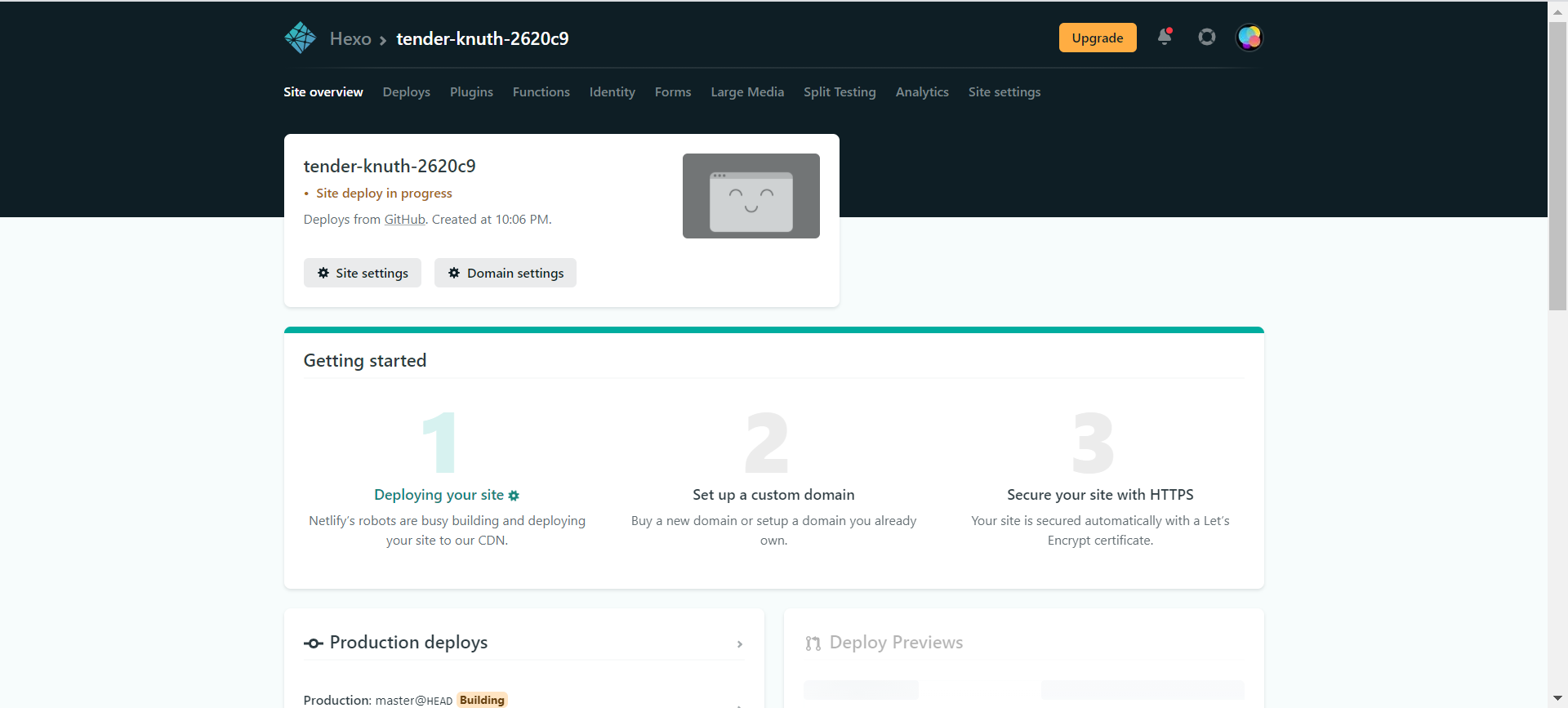Click the Deploy Previews heading

896,643
